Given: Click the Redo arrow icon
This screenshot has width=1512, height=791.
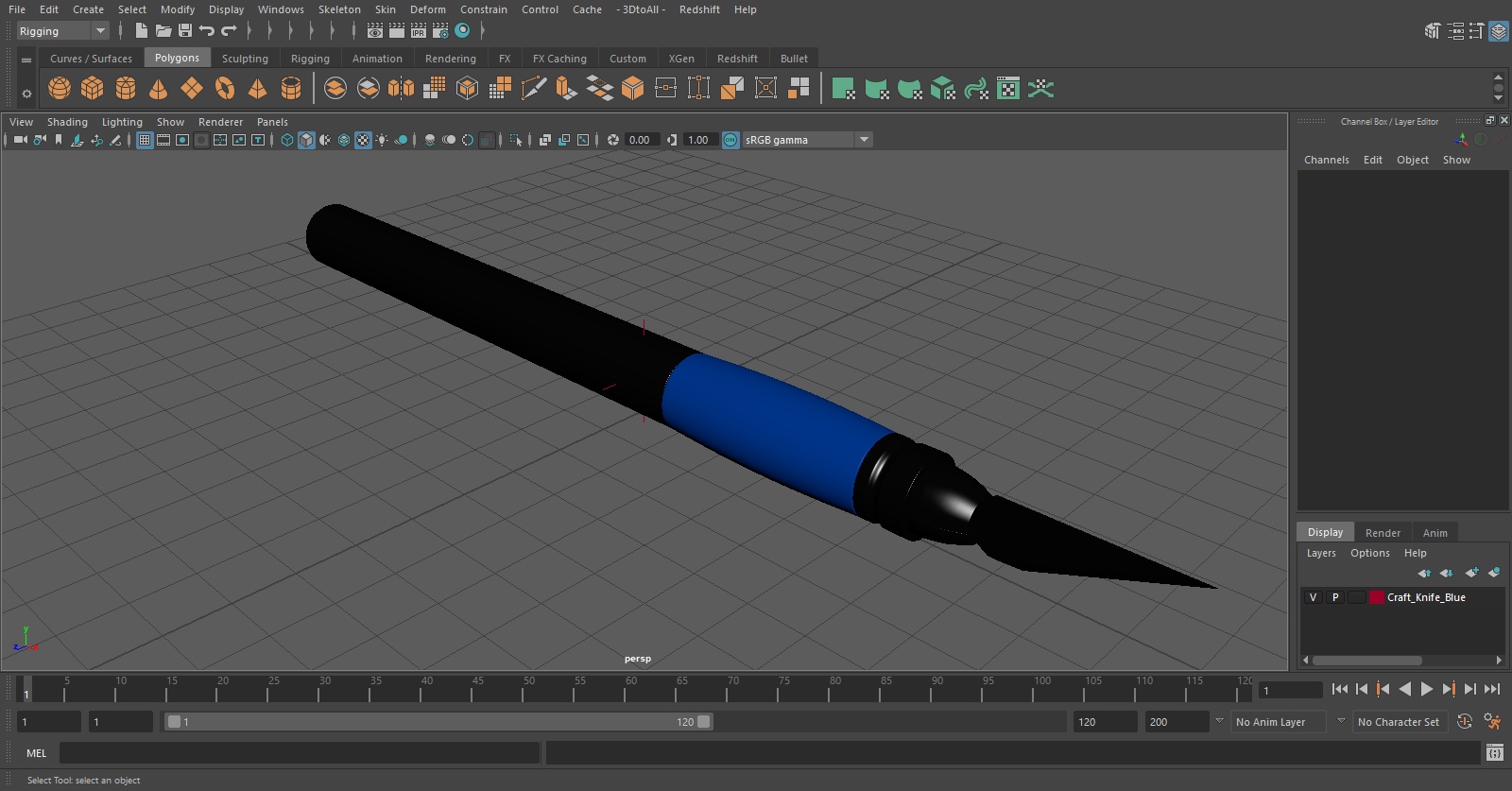Looking at the screenshot, I should tap(229, 31).
